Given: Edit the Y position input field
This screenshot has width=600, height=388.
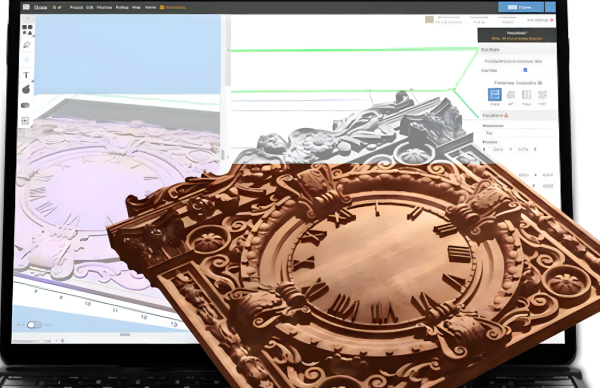Looking at the screenshot, I should [523, 149].
